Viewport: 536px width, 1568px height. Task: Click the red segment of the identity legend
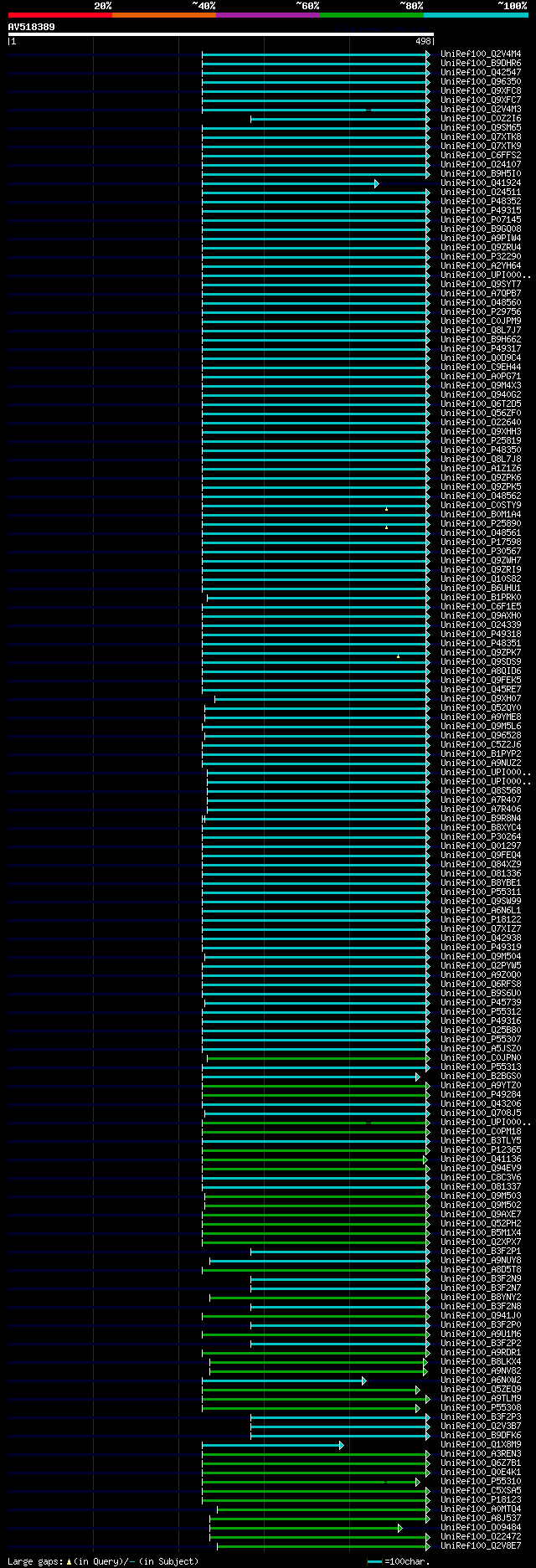coord(59,15)
